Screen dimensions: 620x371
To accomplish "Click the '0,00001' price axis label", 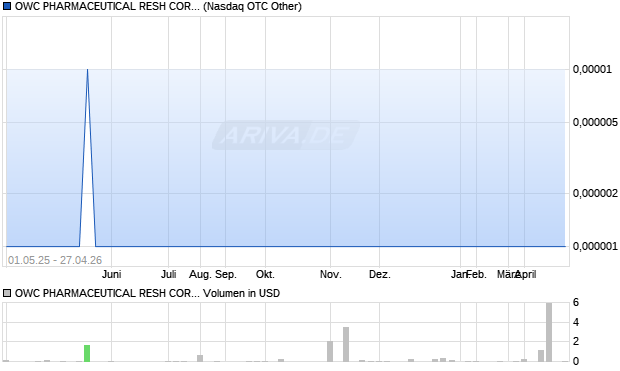I will point(592,70).
